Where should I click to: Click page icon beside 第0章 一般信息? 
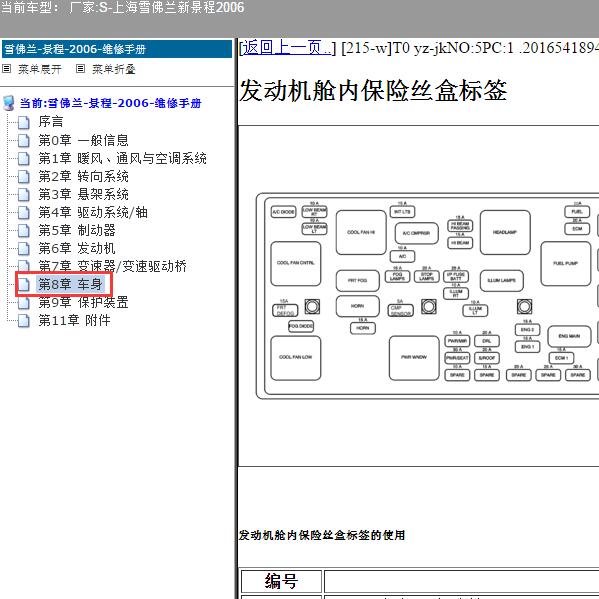[24, 141]
